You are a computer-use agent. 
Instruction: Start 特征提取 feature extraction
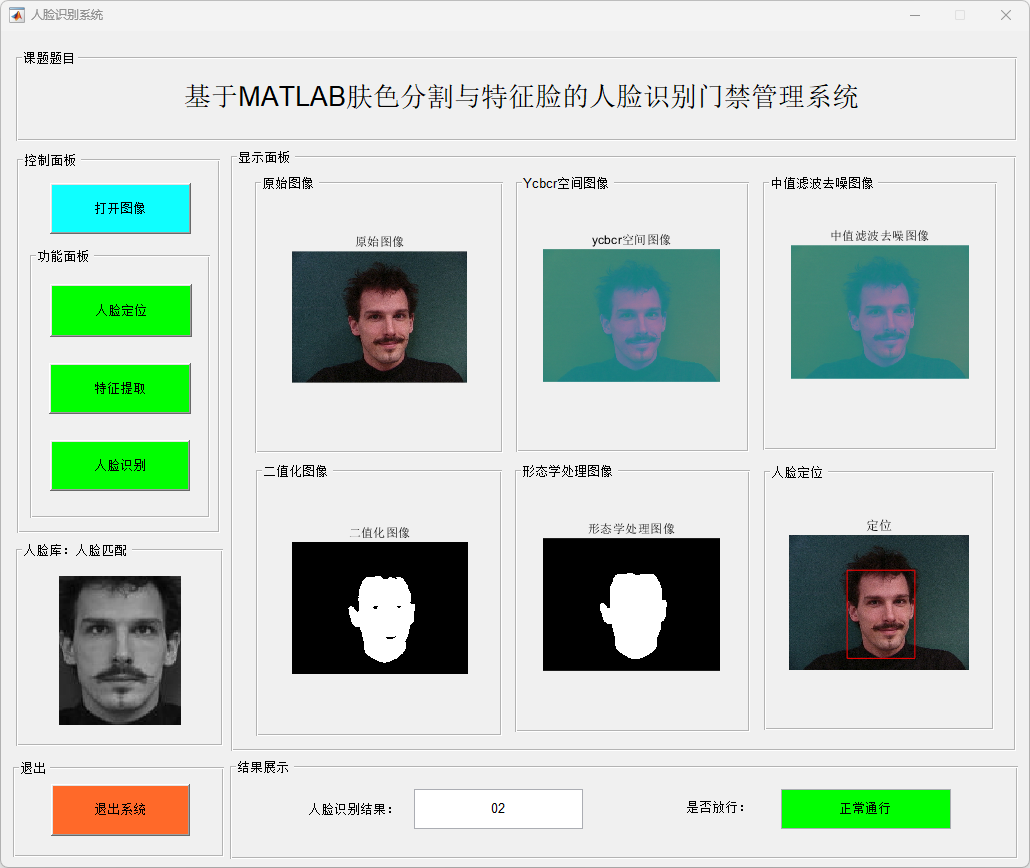point(120,388)
